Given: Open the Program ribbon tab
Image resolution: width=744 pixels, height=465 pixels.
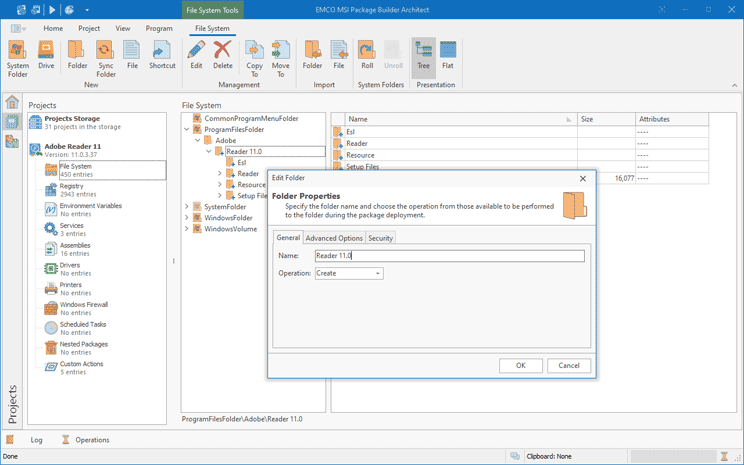Looking at the screenshot, I should tap(159, 28).
